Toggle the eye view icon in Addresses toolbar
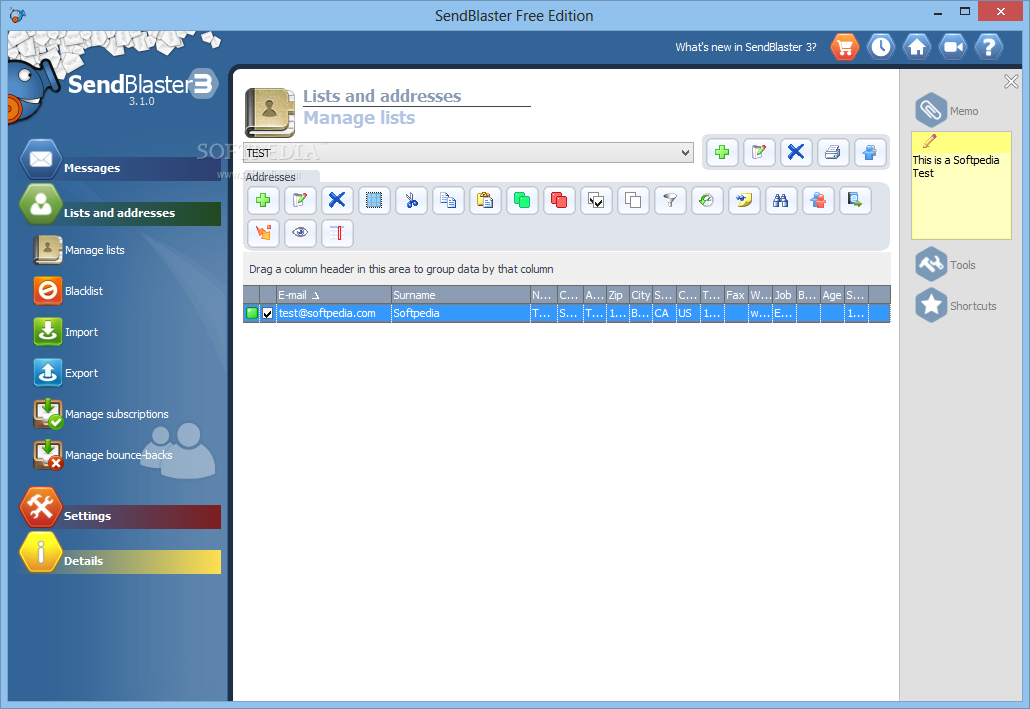1030x709 pixels. tap(300, 233)
